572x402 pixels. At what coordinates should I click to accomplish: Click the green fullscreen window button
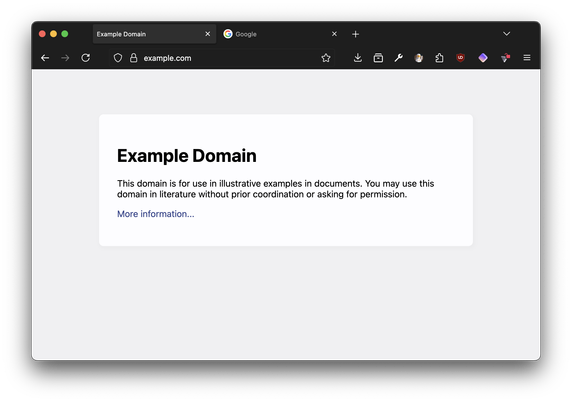[x=65, y=34]
